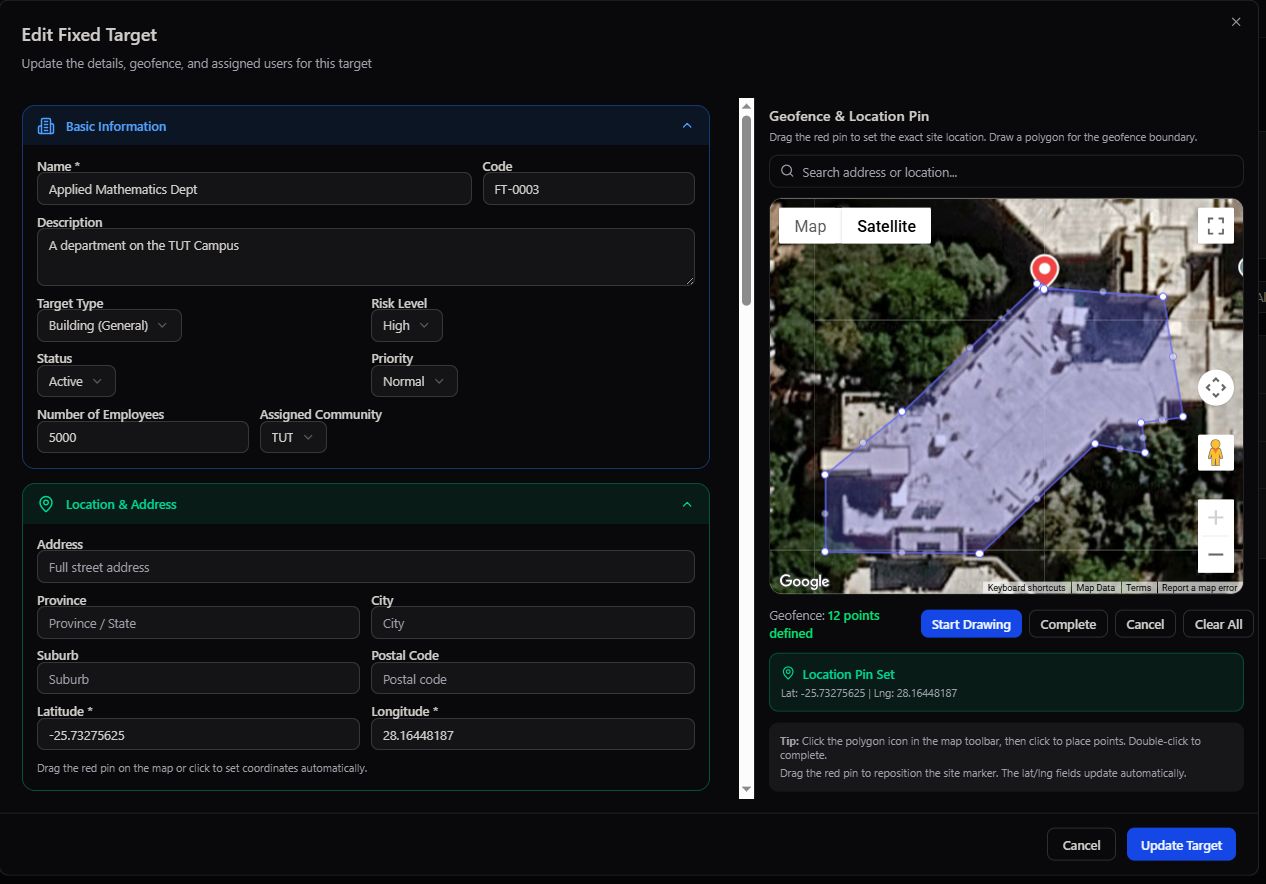Click the Complete geofence button
This screenshot has width=1266, height=884.
(x=1068, y=624)
